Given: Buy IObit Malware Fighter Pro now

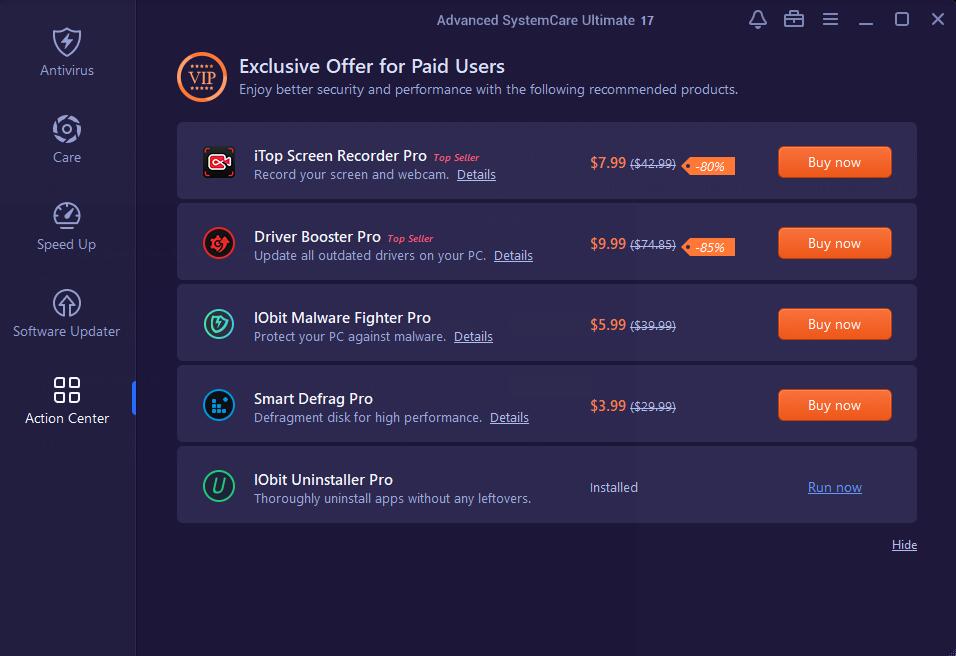Looking at the screenshot, I should tap(834, 324).
